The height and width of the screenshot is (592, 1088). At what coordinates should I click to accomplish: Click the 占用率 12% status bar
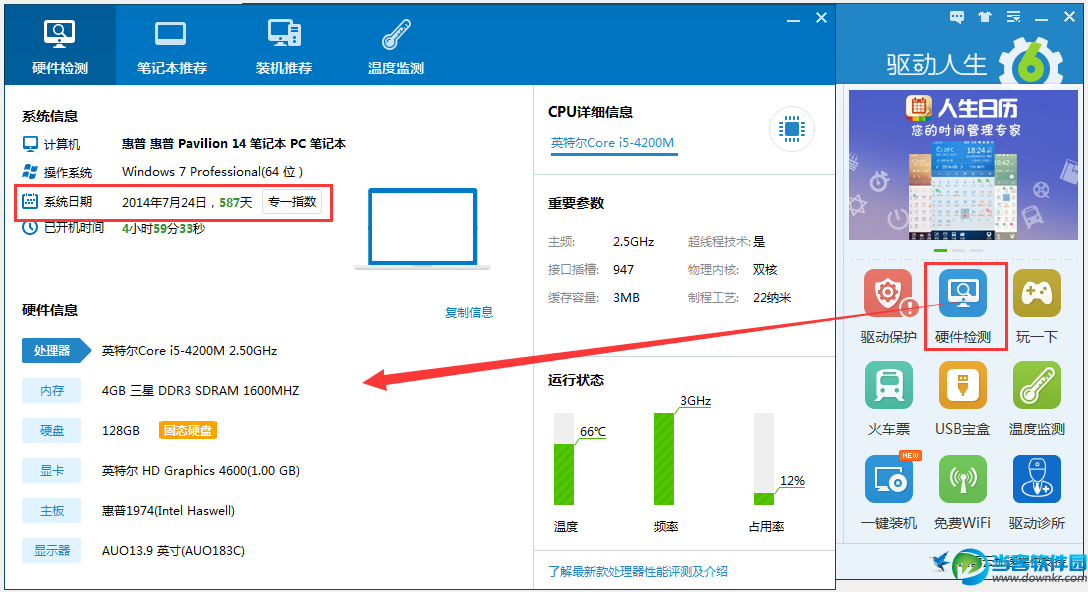[764, 459]
